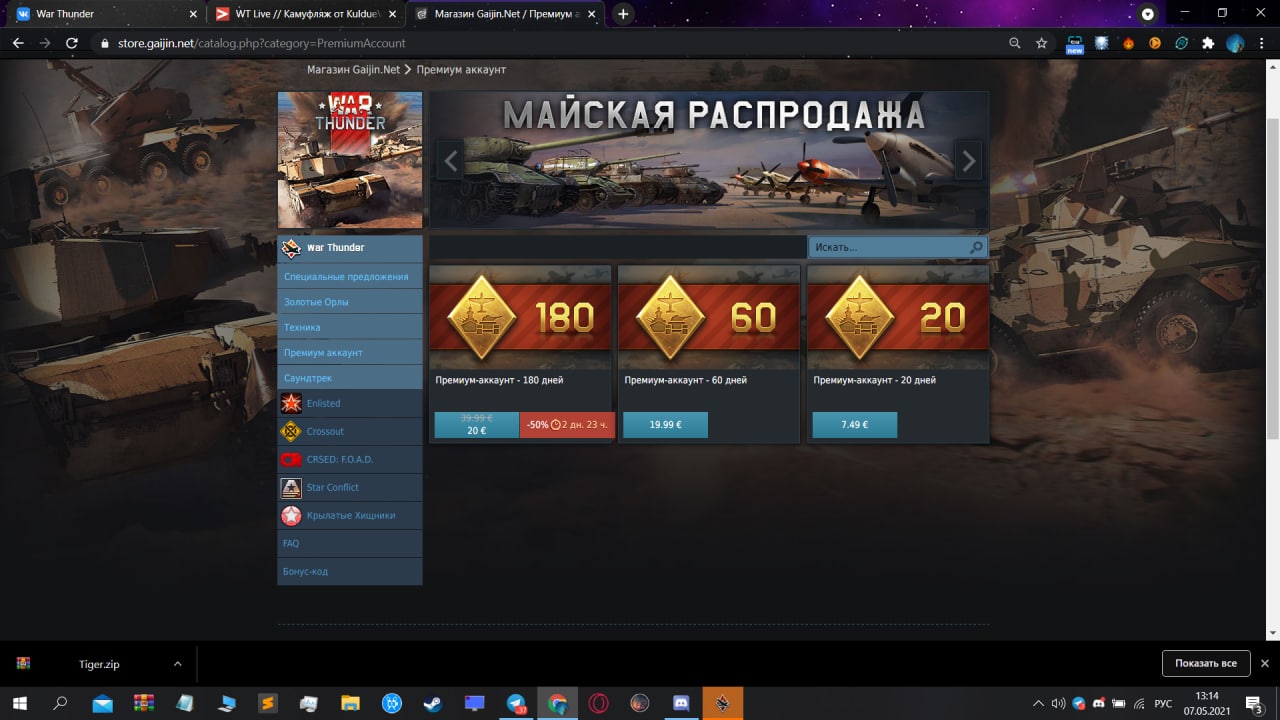
Task: Close the WT Live tab
Action: click(x=393, y=14)
